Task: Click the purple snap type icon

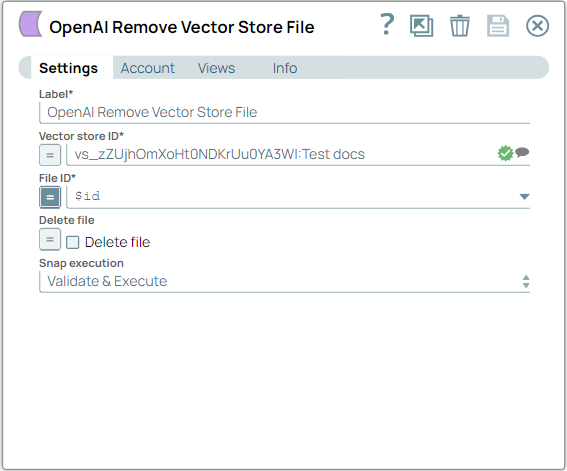Action: point(31,24)
